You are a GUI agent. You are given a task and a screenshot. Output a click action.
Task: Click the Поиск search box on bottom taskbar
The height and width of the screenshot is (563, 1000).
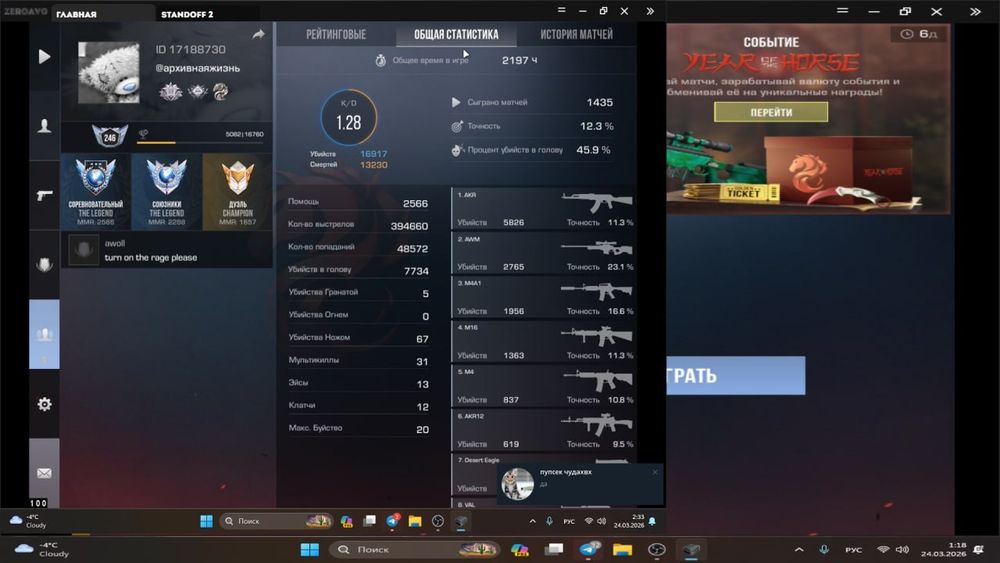413,550
